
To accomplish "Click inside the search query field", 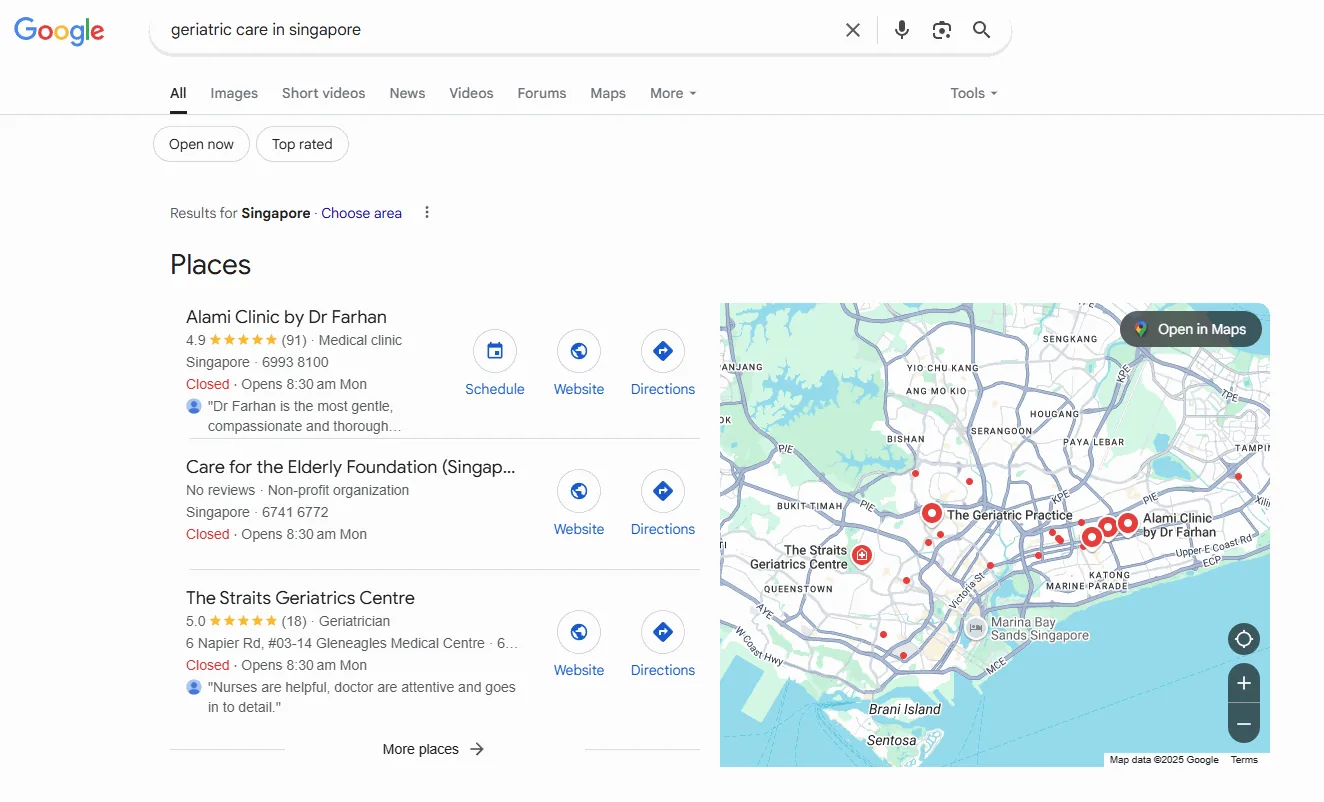I will [x=500, y=30].
